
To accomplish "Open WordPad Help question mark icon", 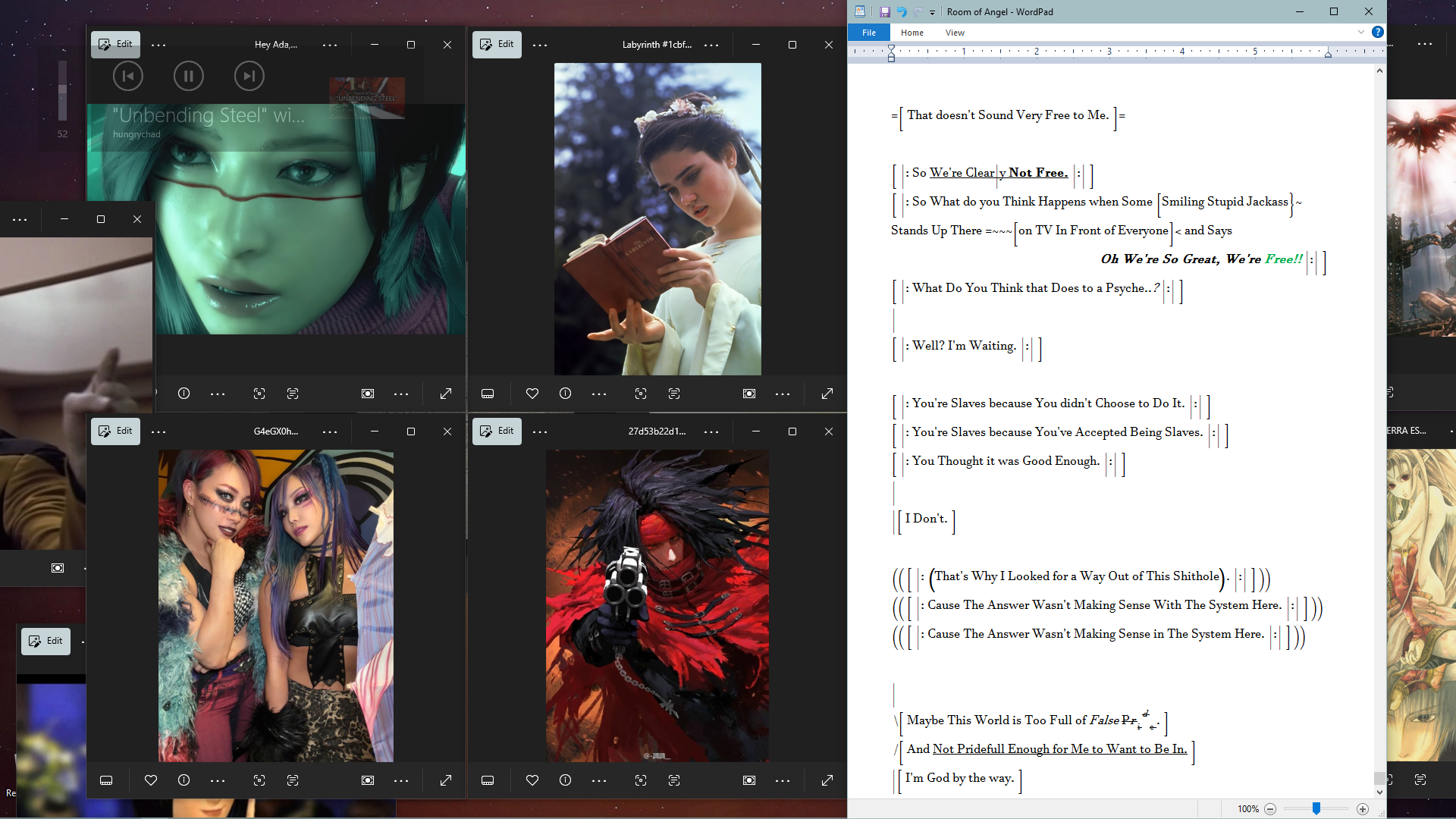I will (x=1378, y=32).
